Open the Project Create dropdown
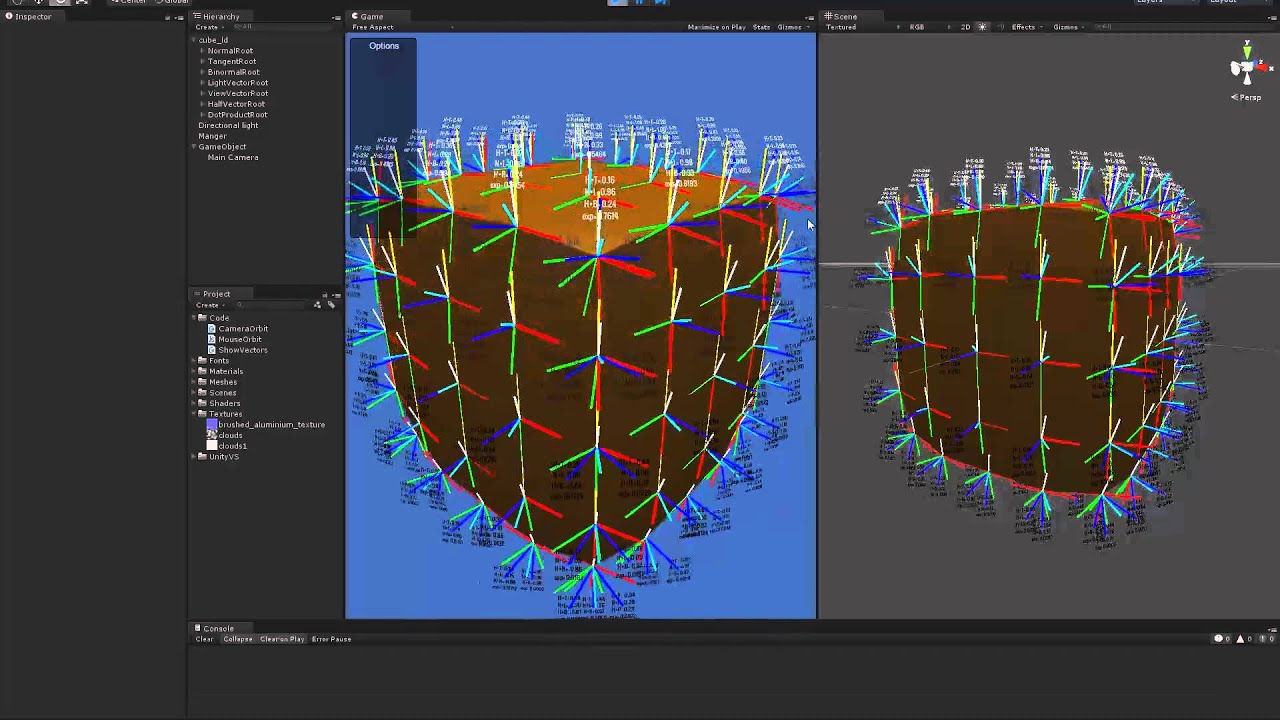 click(x=208, y=305)
